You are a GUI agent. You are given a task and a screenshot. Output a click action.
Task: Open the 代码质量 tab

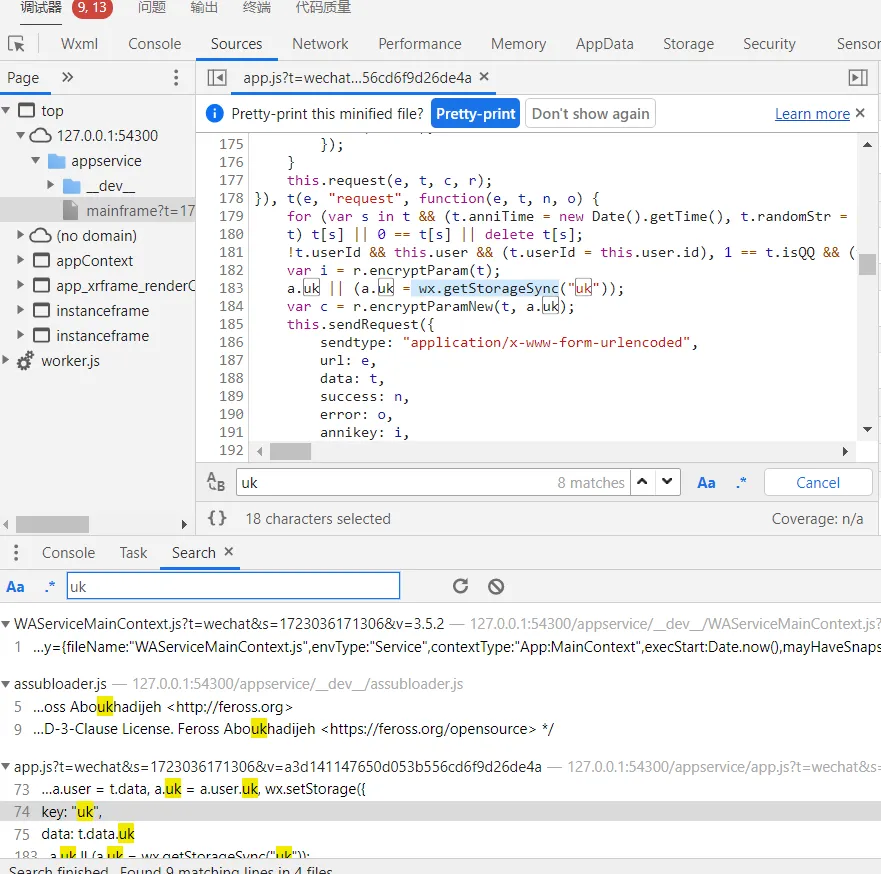[x=323, y=7]
